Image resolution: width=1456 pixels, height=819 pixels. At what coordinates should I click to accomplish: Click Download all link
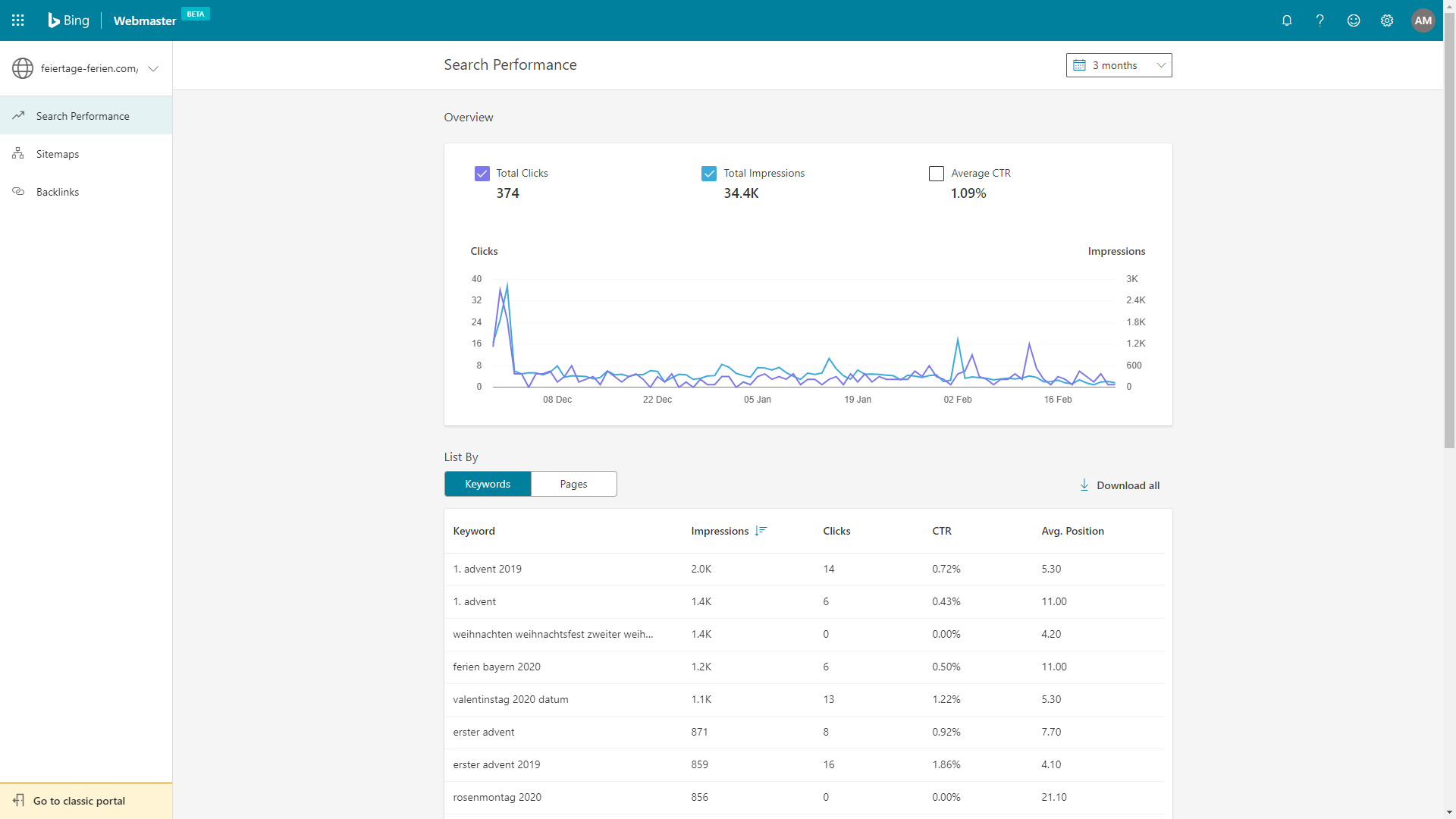(x=1120, y=485)
